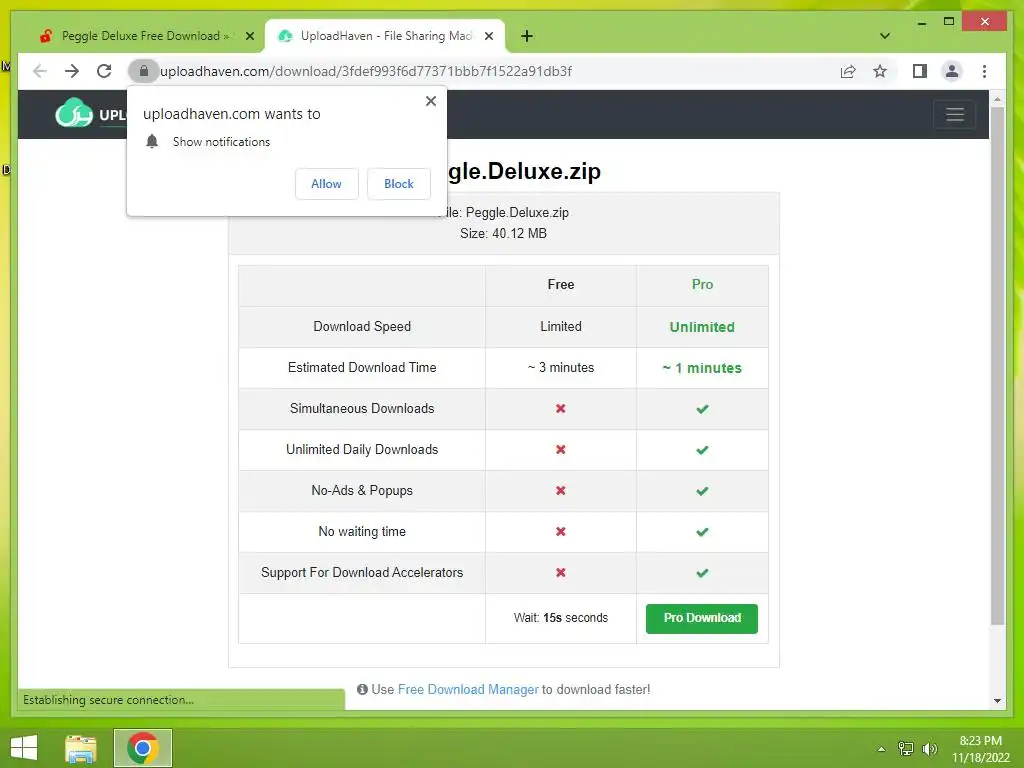
Task: Open the Windows Start button
Action: coord(24,748)
